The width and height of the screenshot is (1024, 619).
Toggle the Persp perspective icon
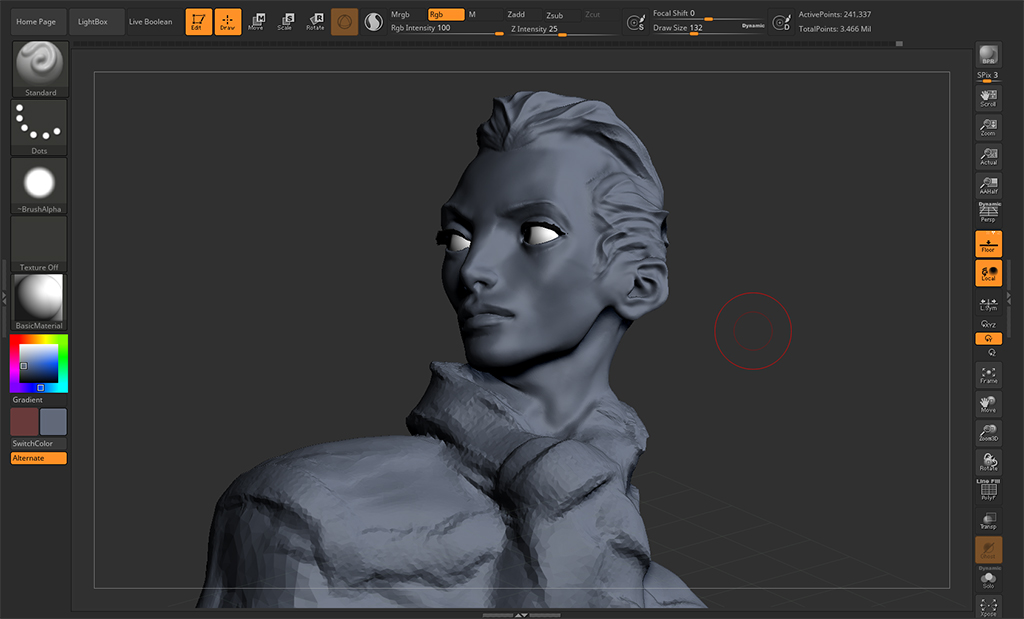(988, 212)
